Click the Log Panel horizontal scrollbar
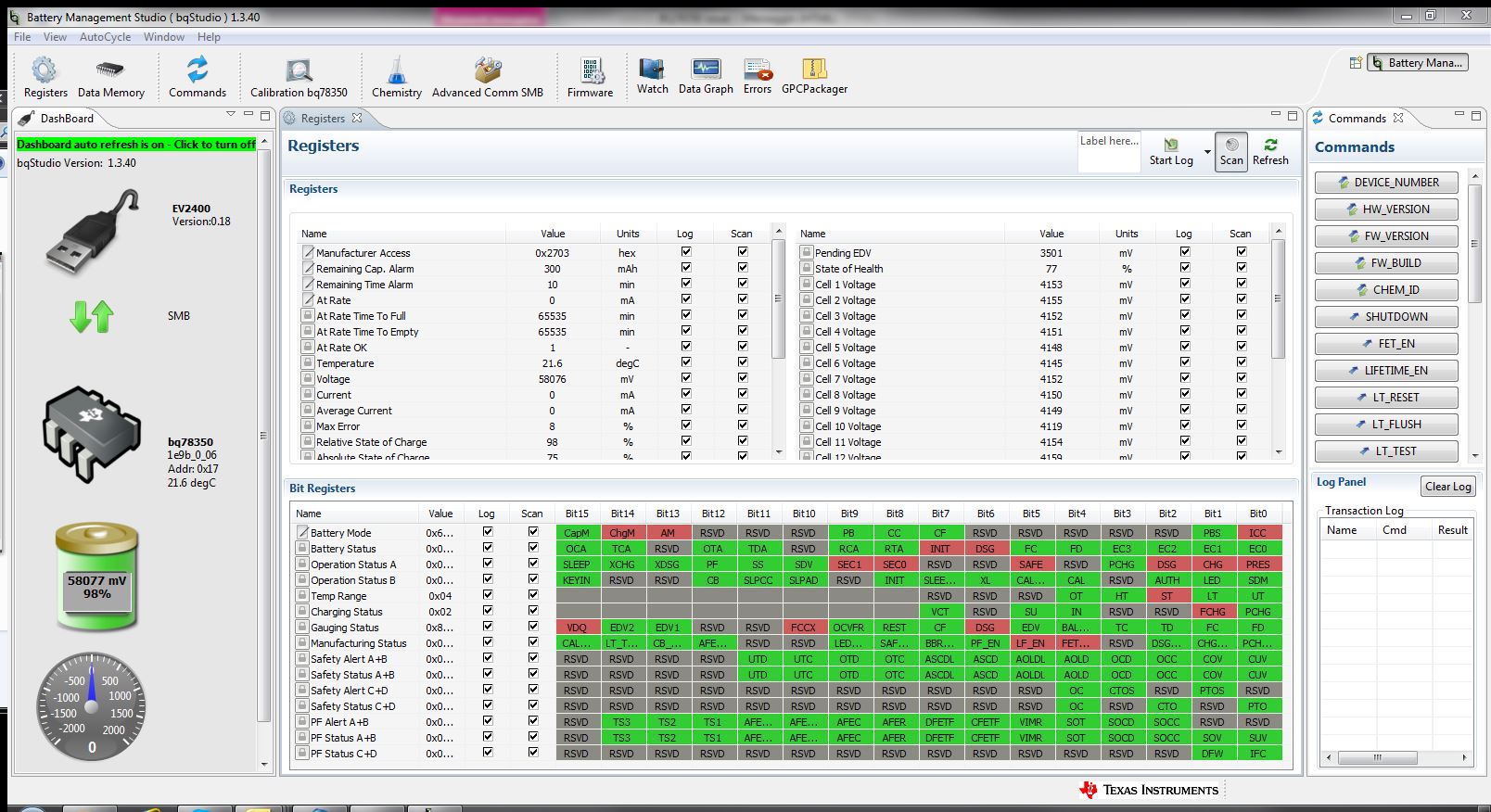This screenshot has height=812, width=1491. click(1378, 757)
